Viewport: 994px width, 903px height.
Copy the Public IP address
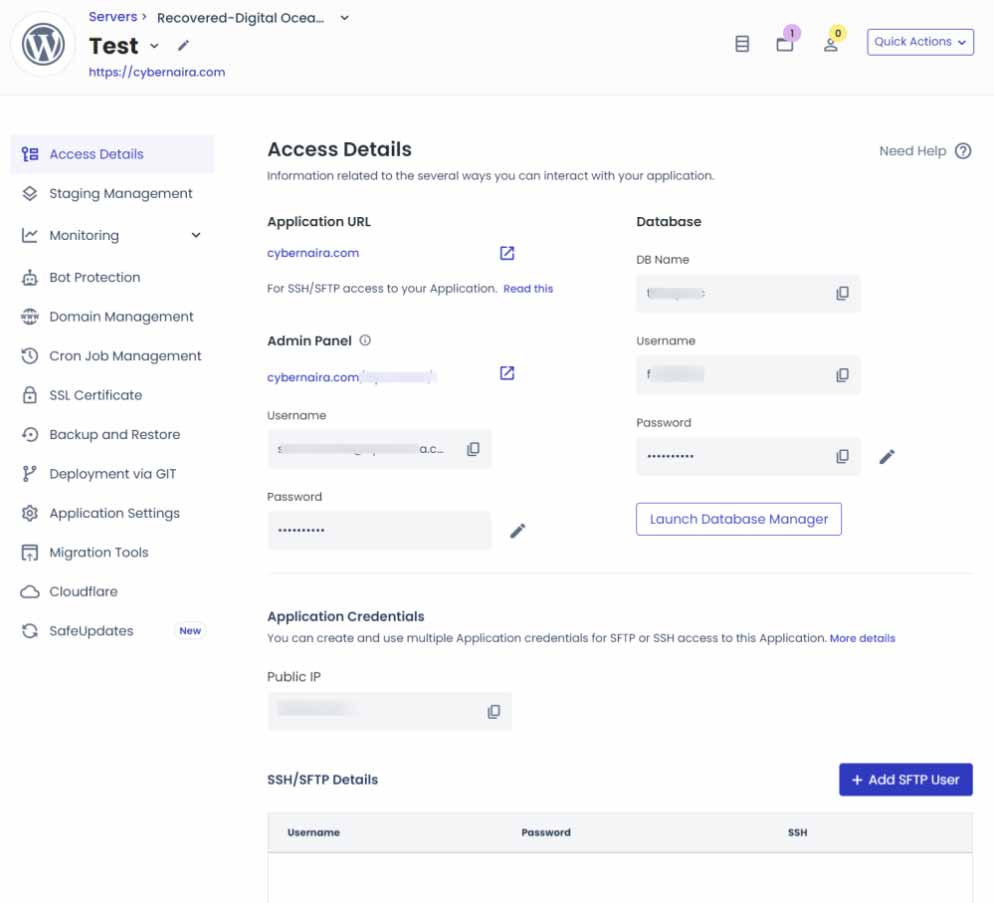(x=493, y=711)
